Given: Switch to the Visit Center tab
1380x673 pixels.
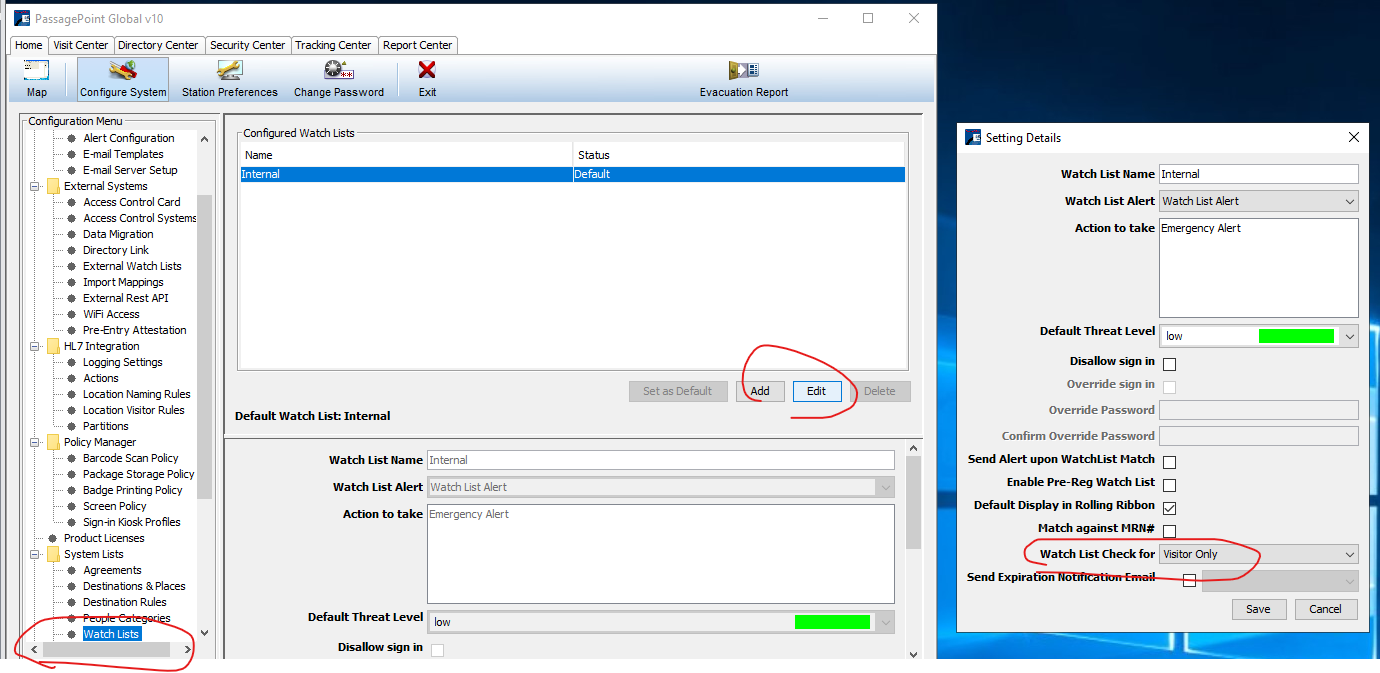Looking at the screenshot, I should pyautogui.click(x=81, y=45).
